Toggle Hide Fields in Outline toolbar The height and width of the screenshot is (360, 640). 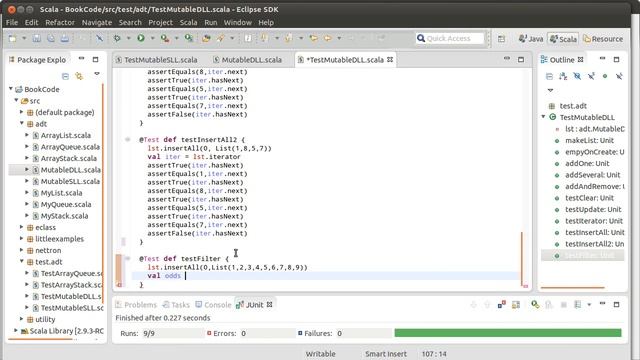point(577,76)
